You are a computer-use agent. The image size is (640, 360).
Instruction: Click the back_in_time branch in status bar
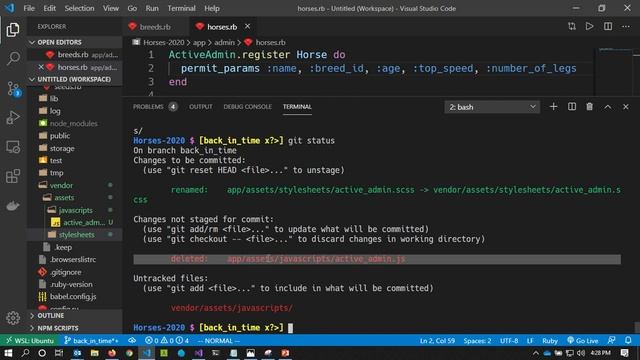91,340
